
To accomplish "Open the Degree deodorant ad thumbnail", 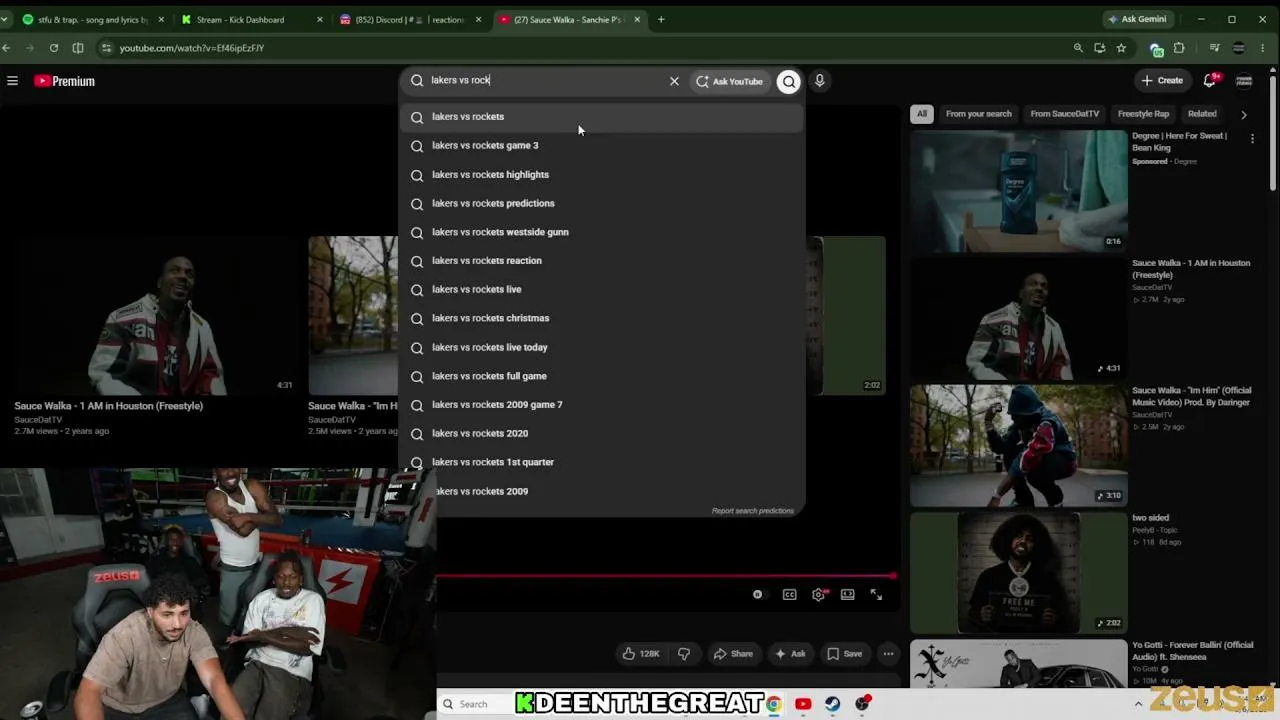I will tap(1018, 190).
